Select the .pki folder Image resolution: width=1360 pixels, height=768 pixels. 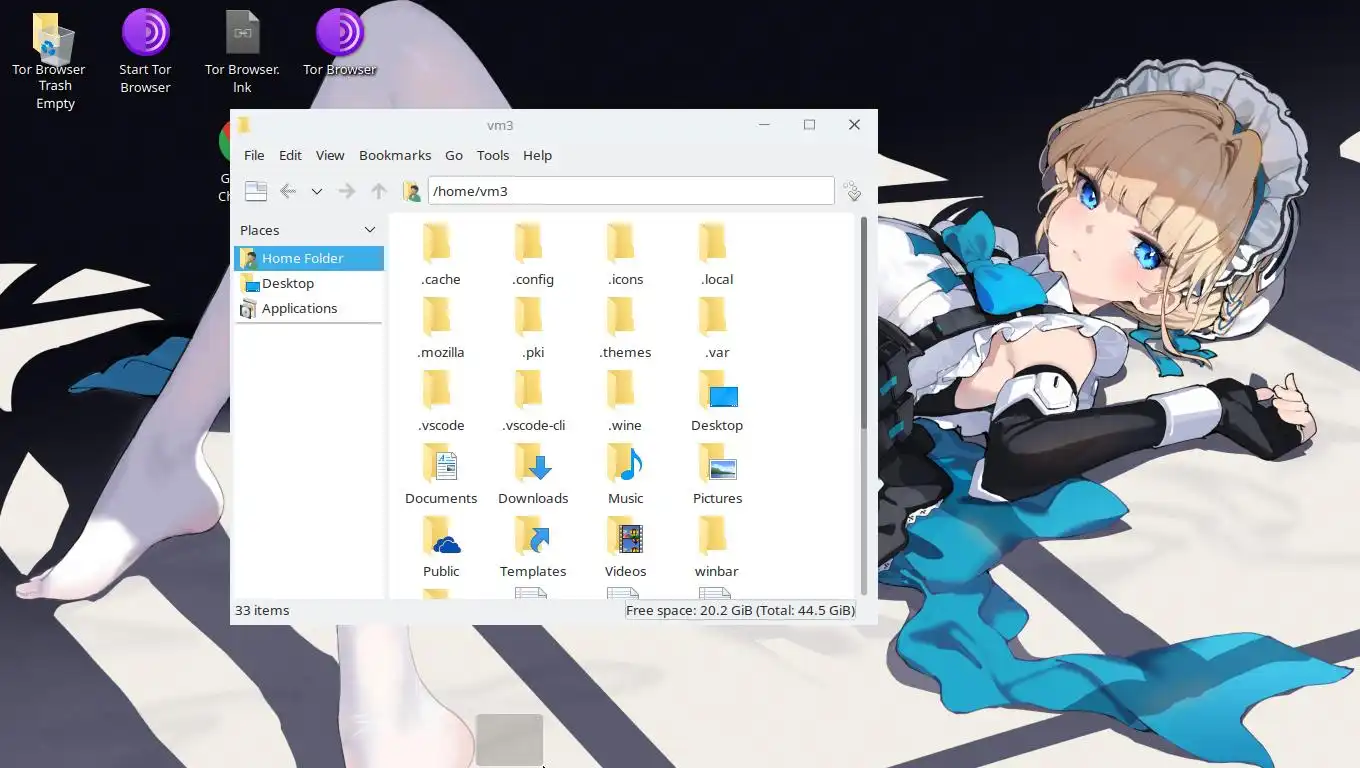click(533, 328)
